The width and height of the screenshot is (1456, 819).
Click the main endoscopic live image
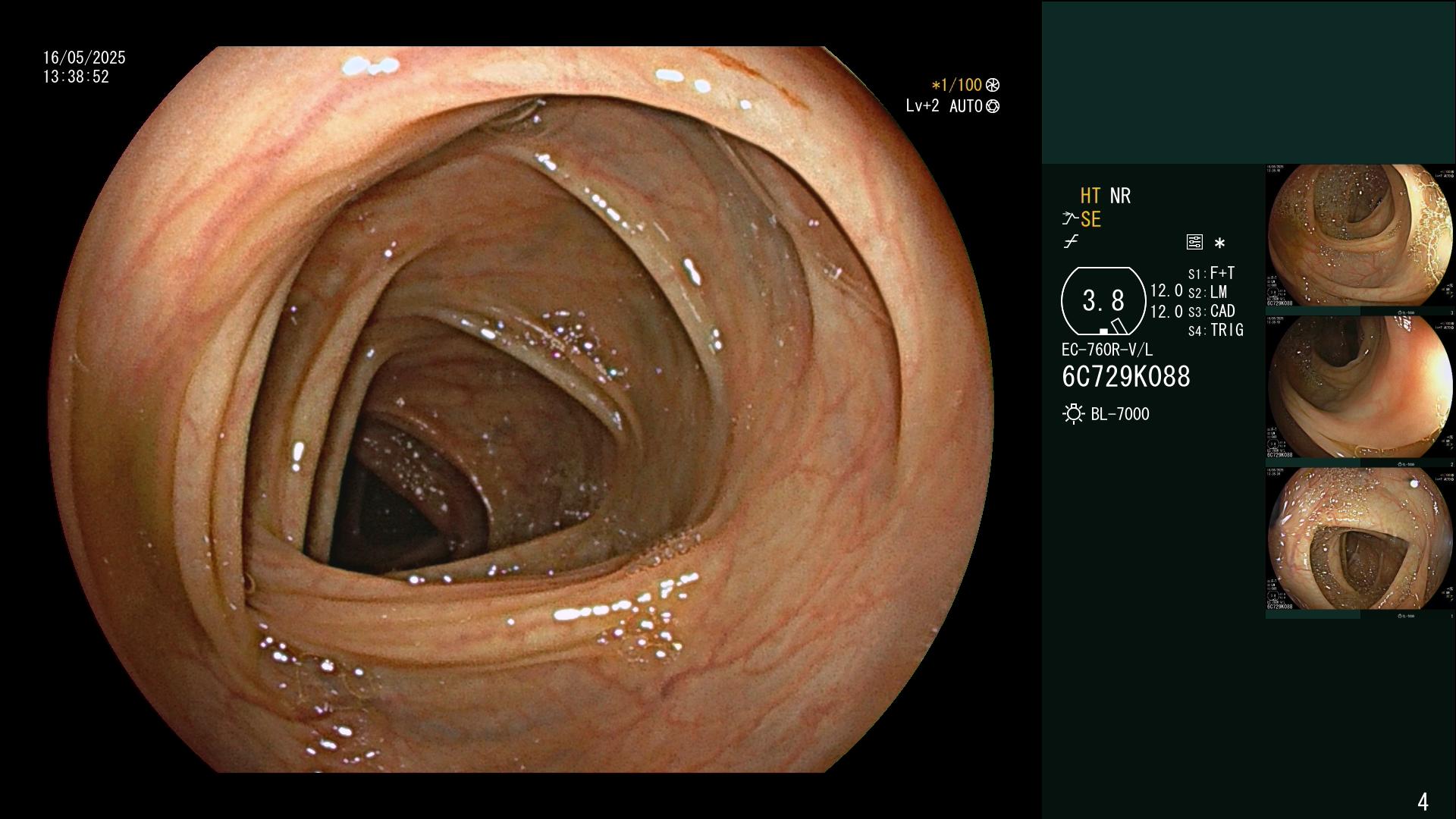point(522,409)
